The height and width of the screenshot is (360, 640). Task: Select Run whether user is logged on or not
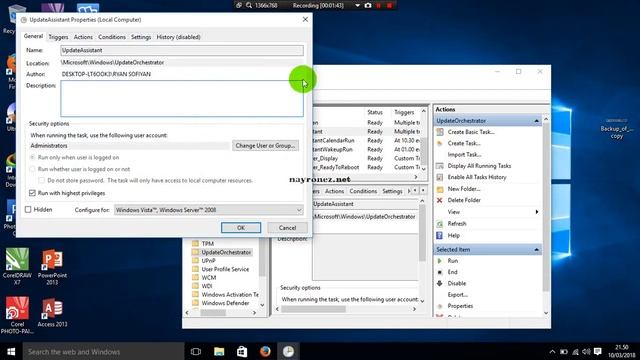point(33,169)
